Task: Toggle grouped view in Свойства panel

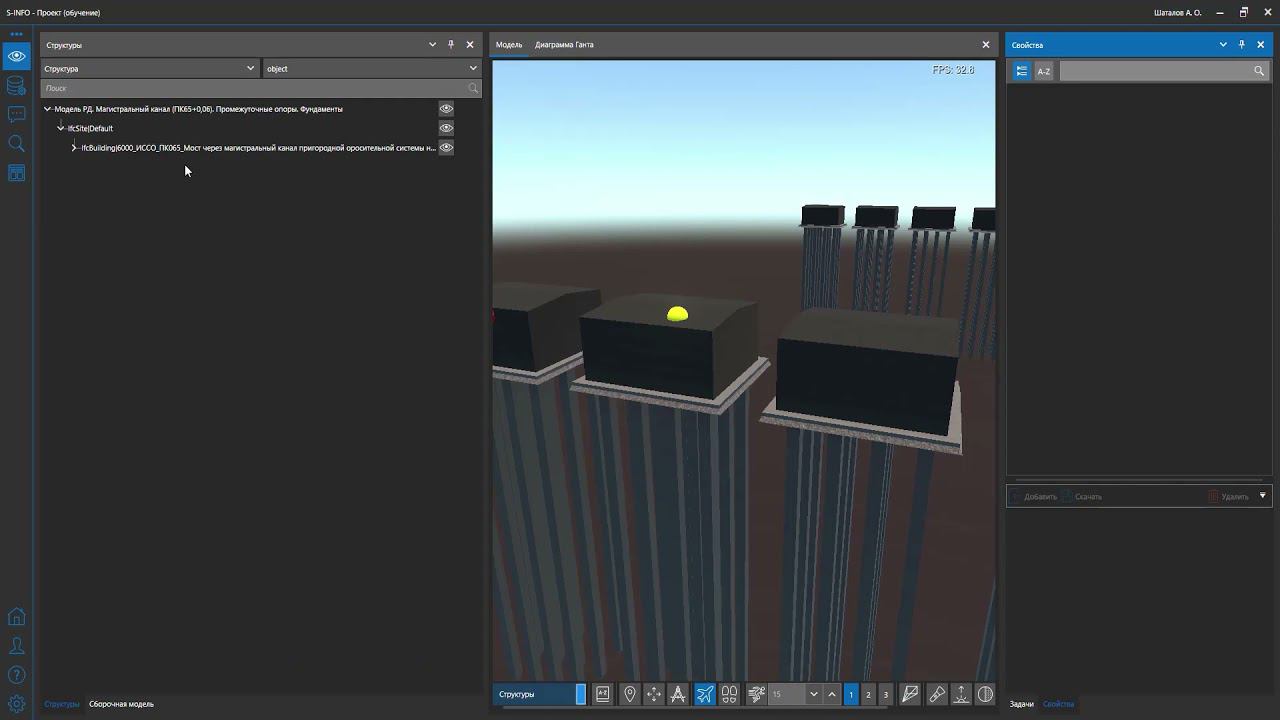Action: pos(1021,71)
